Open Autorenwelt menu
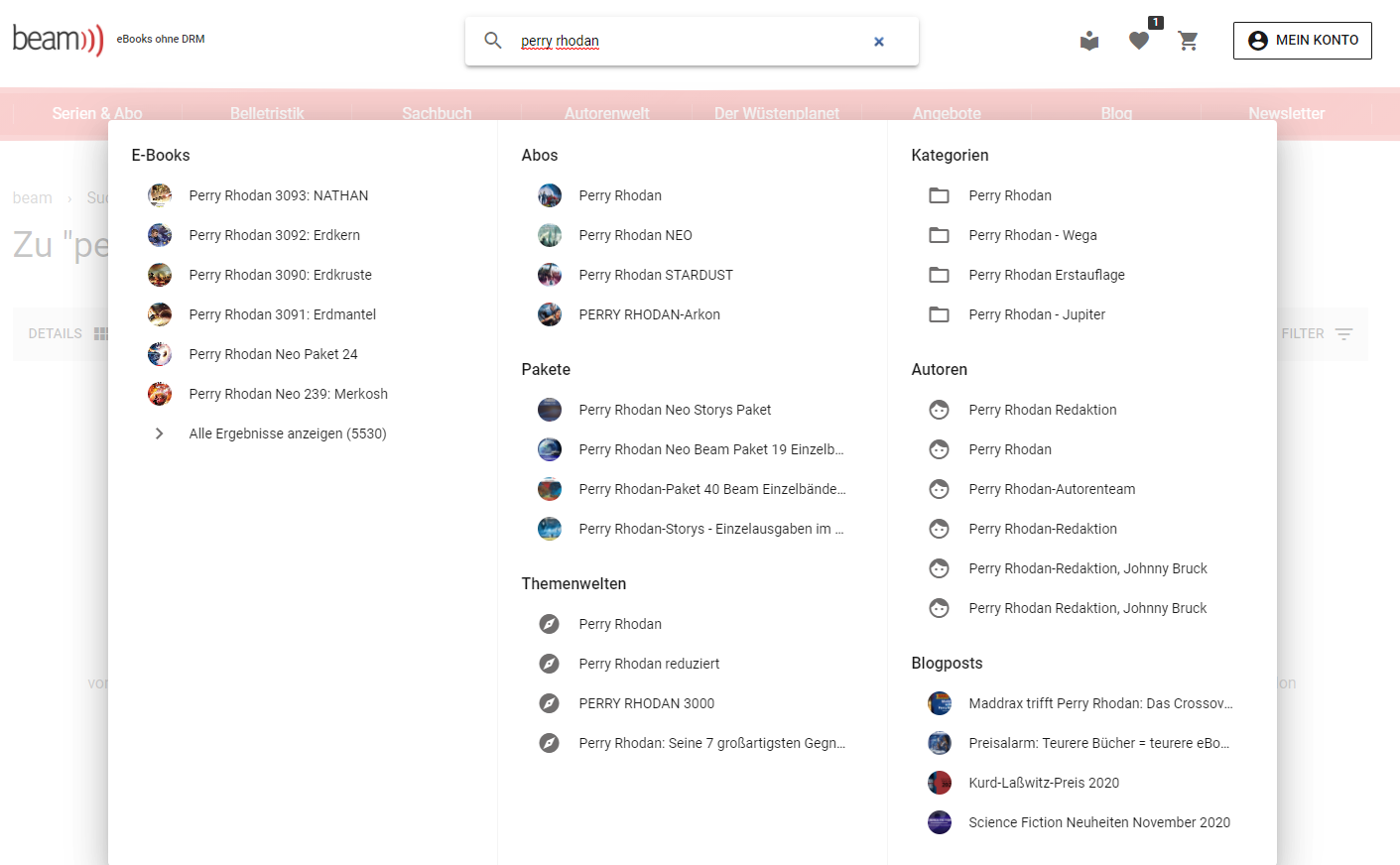 click(x=606, y=113)
